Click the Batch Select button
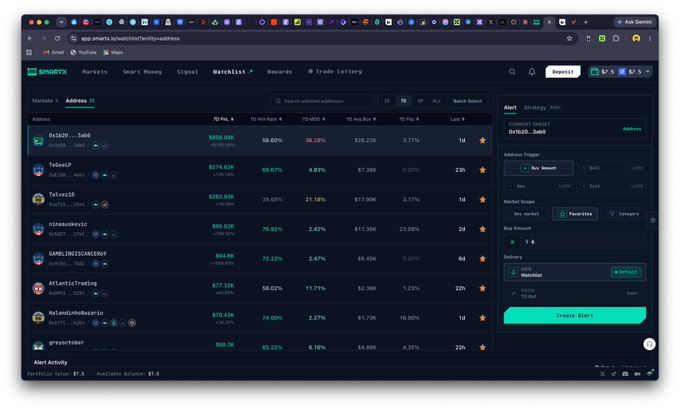This screenshot has width=680, height=409. 468,101
